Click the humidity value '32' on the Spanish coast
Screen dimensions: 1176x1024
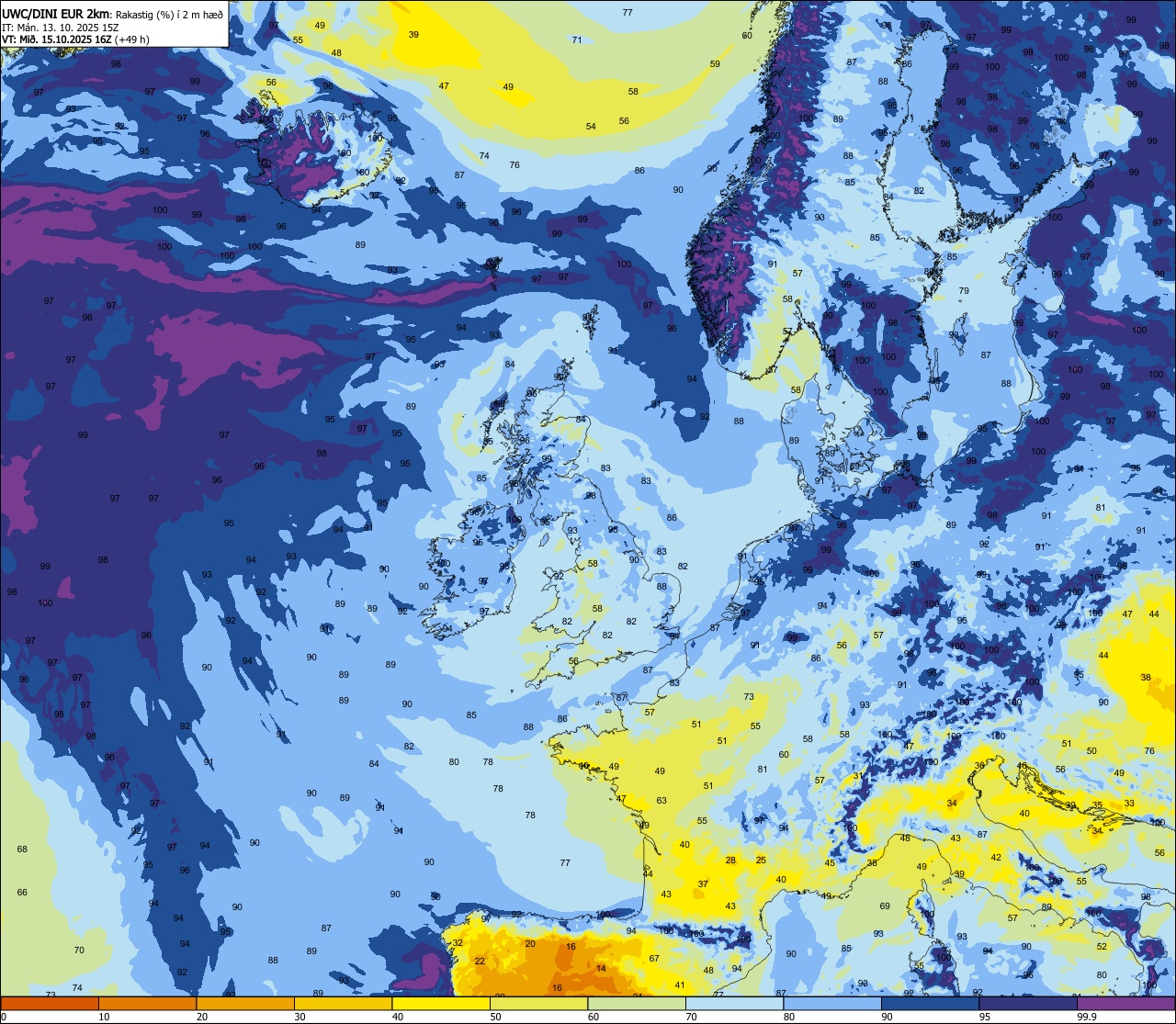point(458,943)
